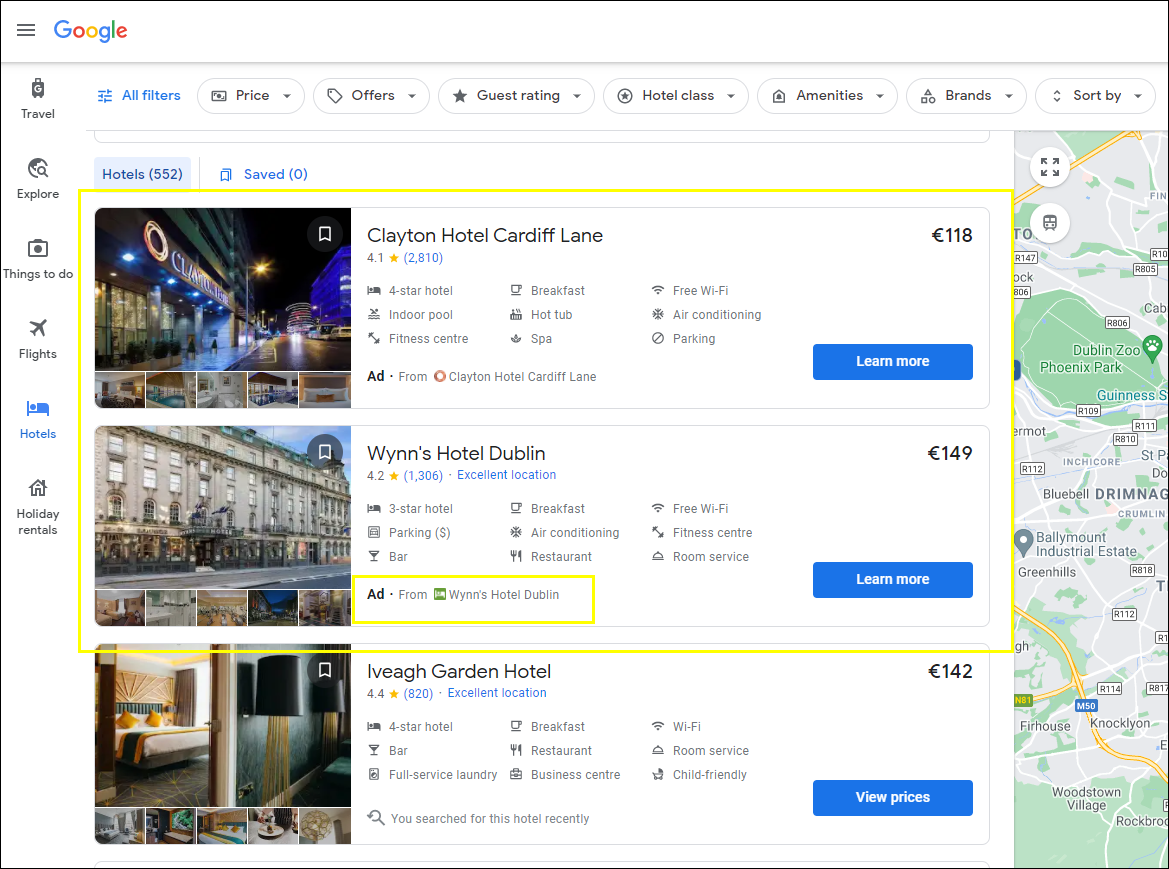Select the Hotels (552) tab
The image size is (1169, 869).
pyautogui.click(x=142, y=173)
